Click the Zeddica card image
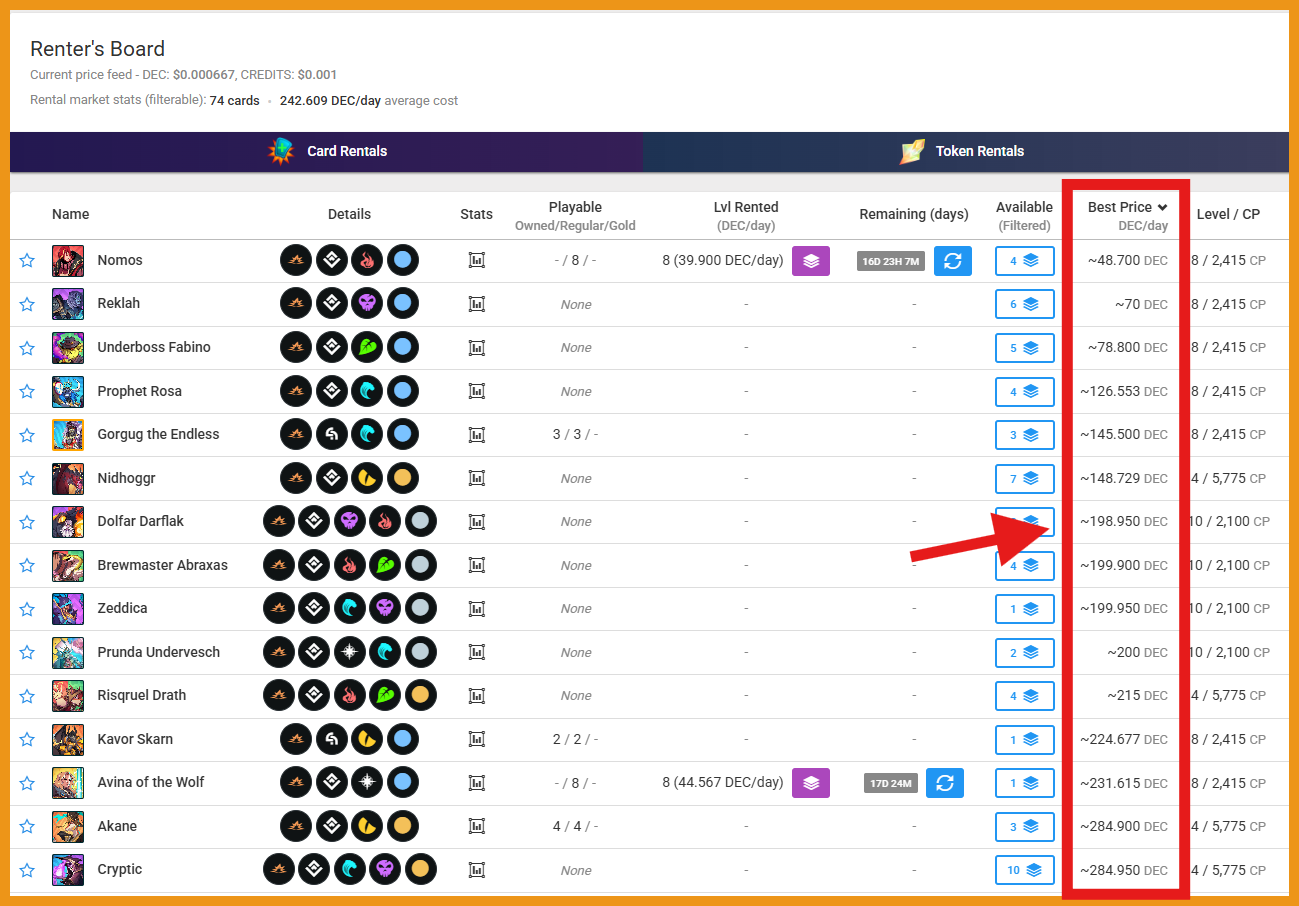The width and height of the screenshot is (1299, 906). [x=68, y=609]
